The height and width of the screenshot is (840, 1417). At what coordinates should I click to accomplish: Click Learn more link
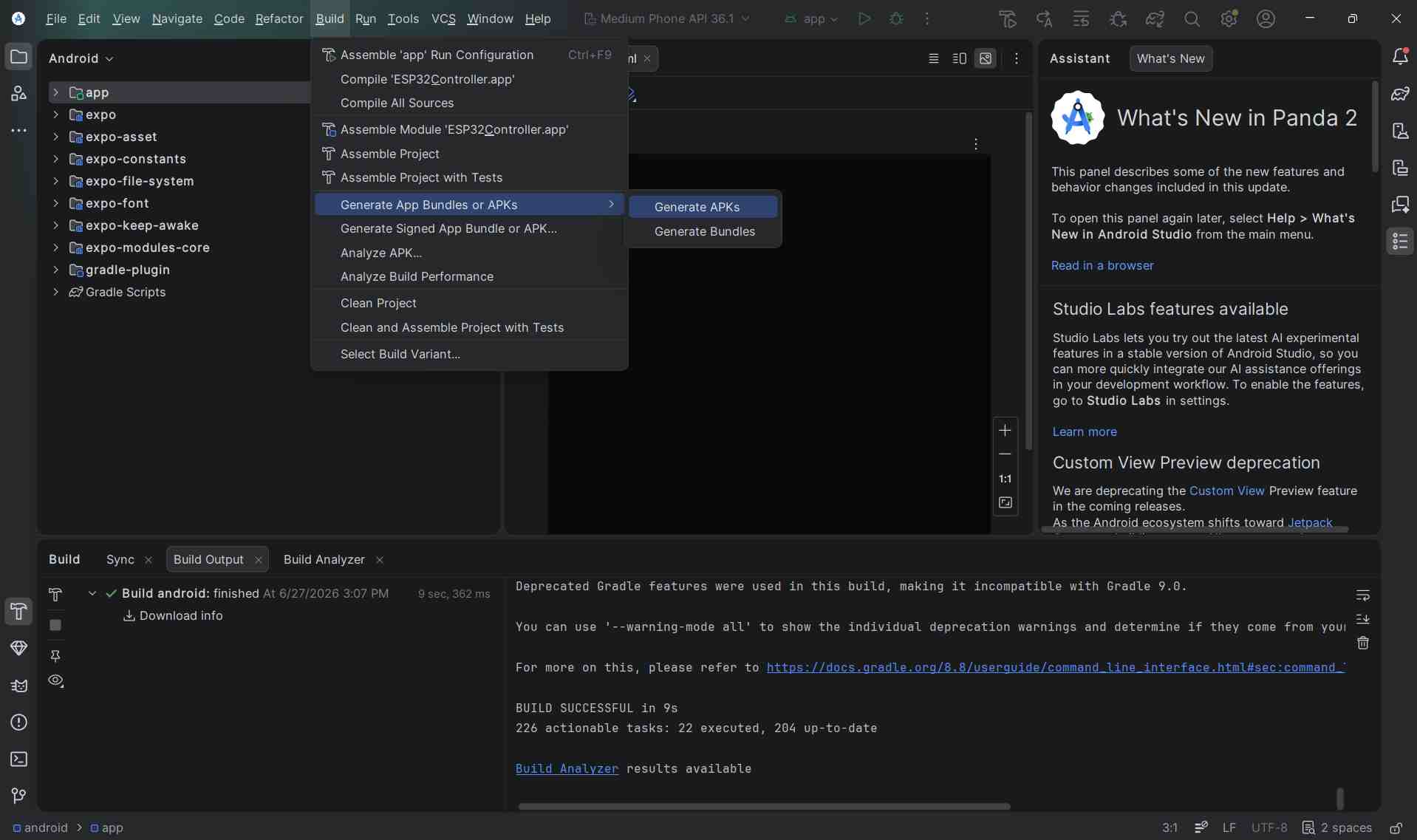click(1085, 431)
